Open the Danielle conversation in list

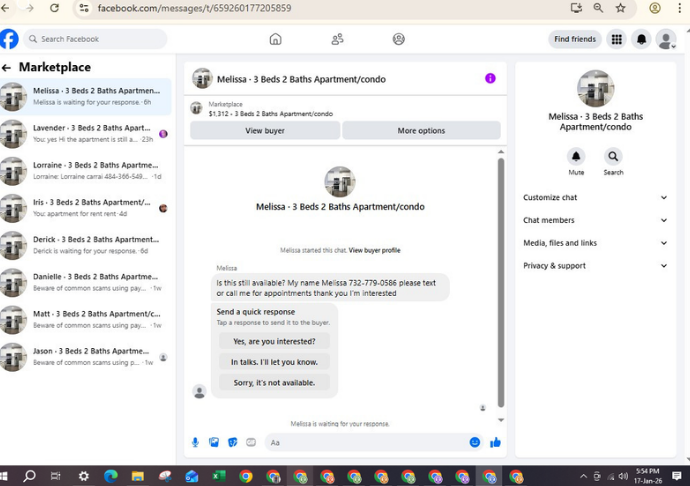coord(86,283)
